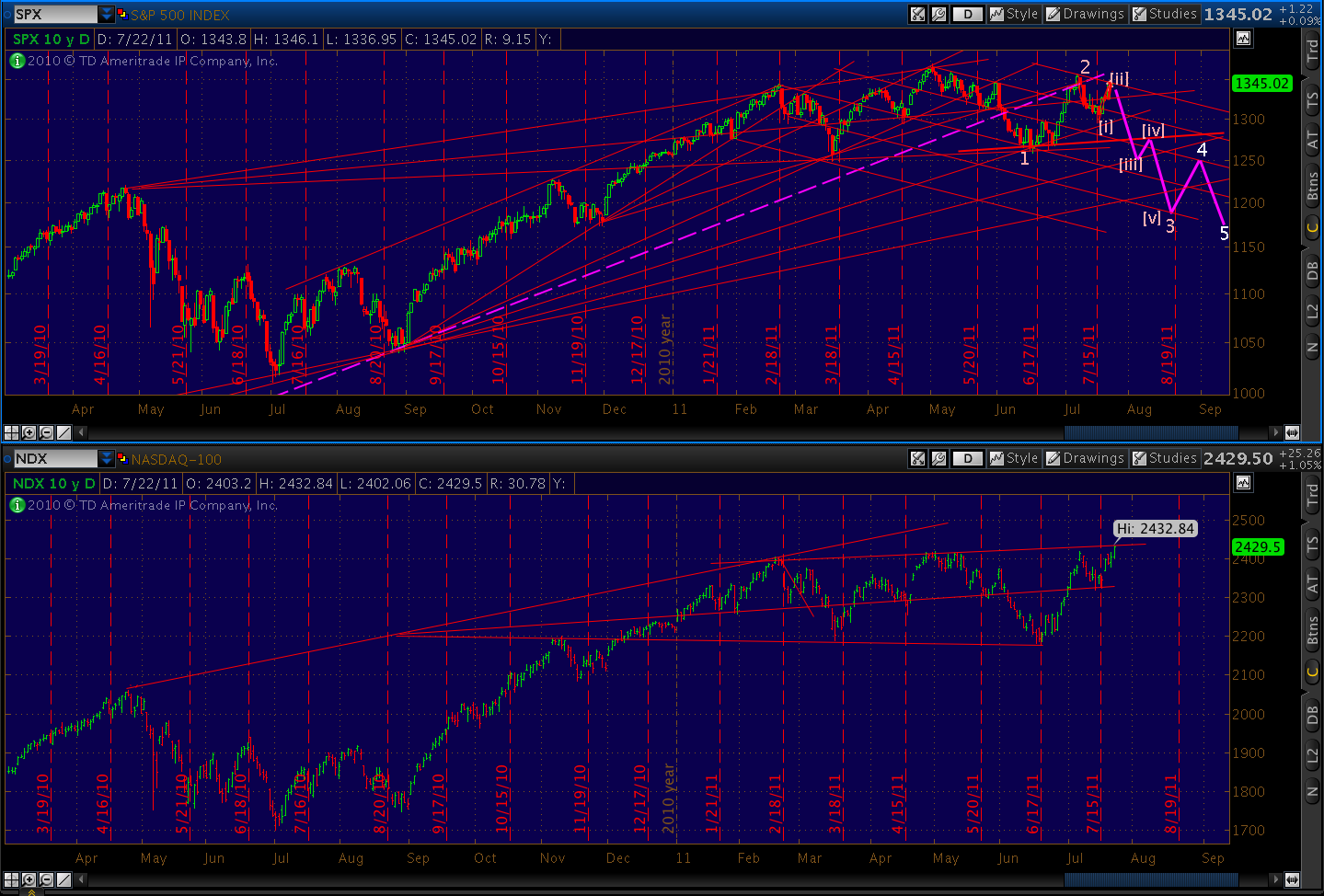This screenshot has height=896, width=1324.
Task: Toggle N sidebar tab on SPX chart
Action: (x=1313, y=348)
